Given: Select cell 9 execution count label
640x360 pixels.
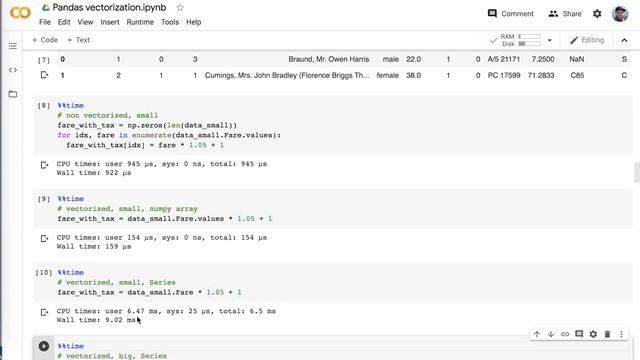Looking at the screenshot, I should pyautogui.click(x=44, y=199).
